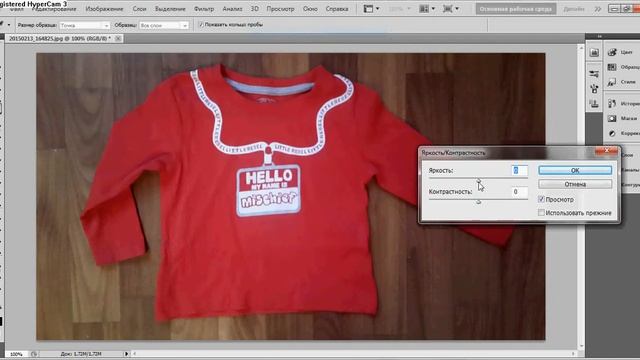This screenshot has height=360, width=640.
Task: Click the screen mode icon in the top bar
Action: click(x=448, y=9)
